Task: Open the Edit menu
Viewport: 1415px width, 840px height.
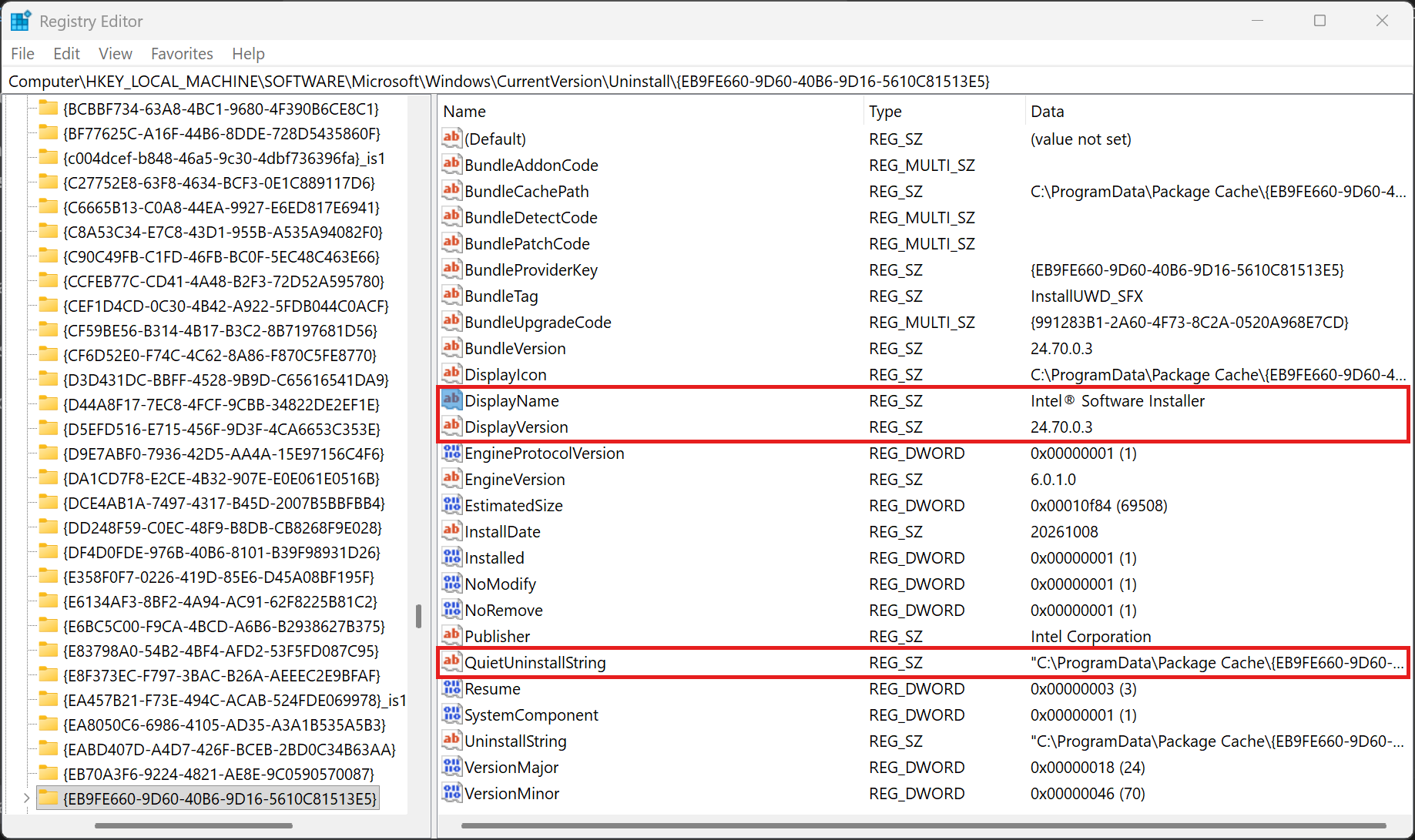Action: tap(66, 54)
